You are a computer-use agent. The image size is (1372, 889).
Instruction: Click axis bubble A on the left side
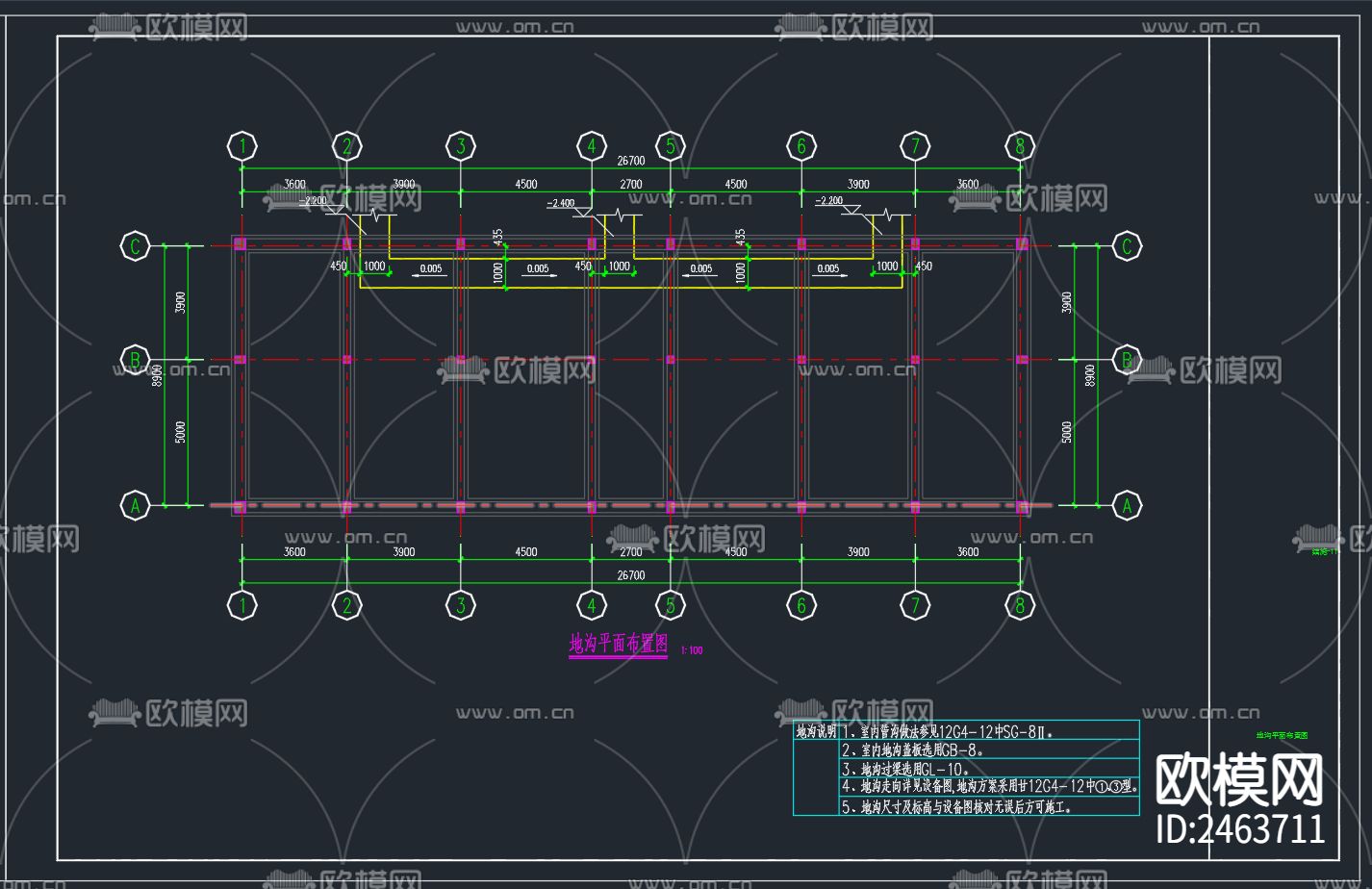[135, 504]
